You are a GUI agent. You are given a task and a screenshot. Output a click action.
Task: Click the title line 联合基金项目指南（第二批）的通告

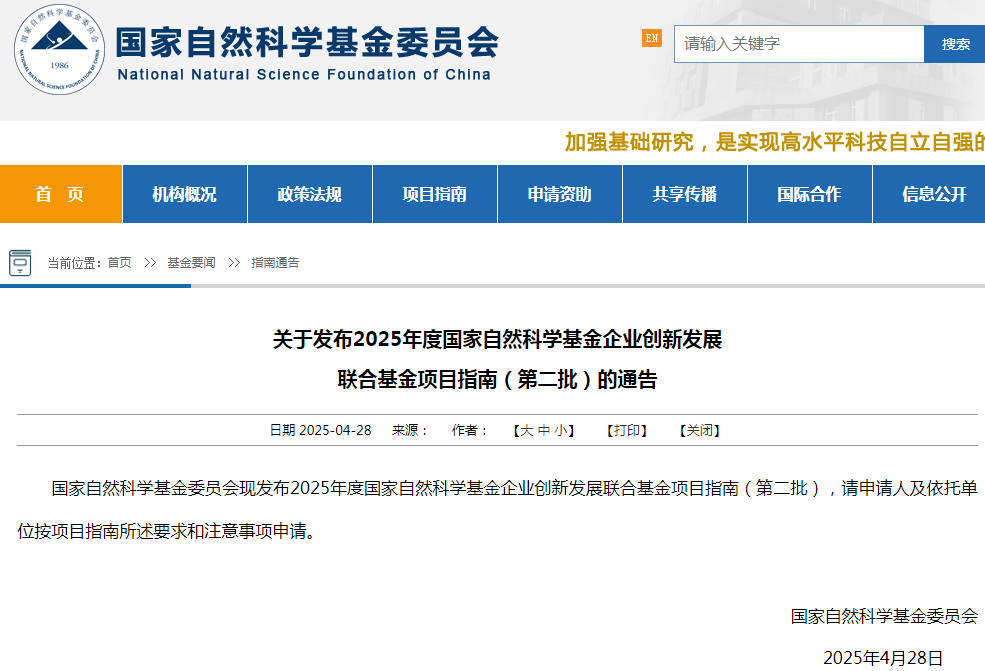[498, 379]
